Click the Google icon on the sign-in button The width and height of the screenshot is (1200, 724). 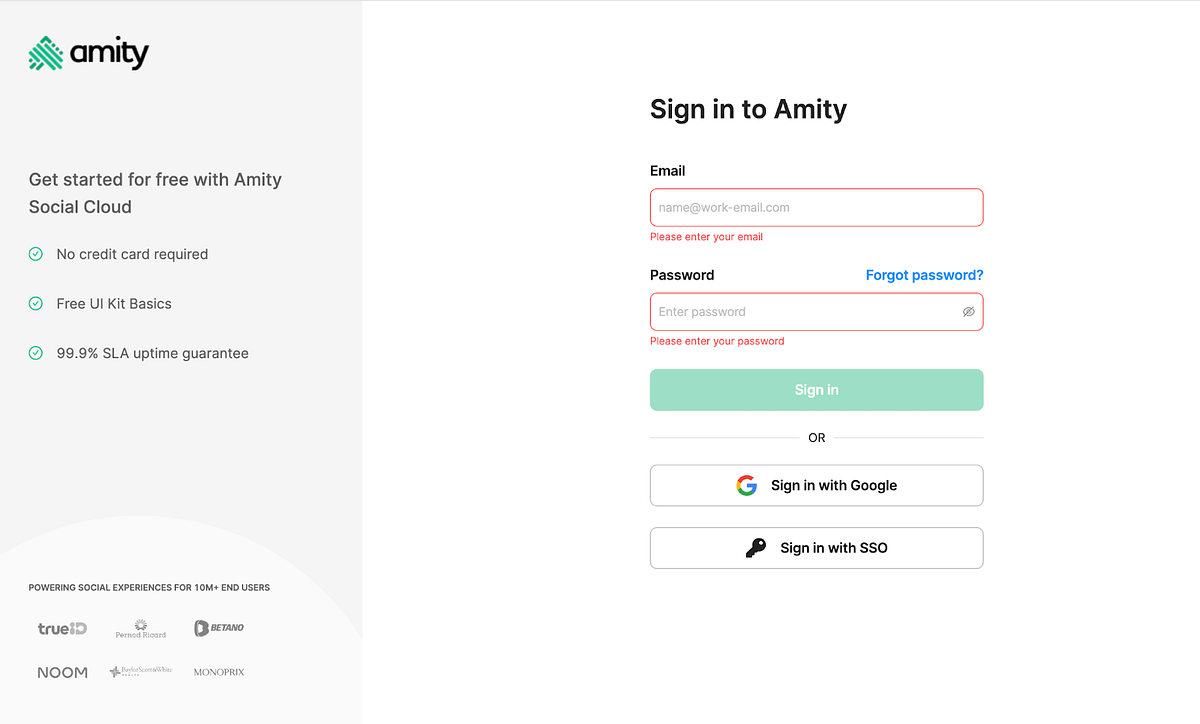pos(747,485)
